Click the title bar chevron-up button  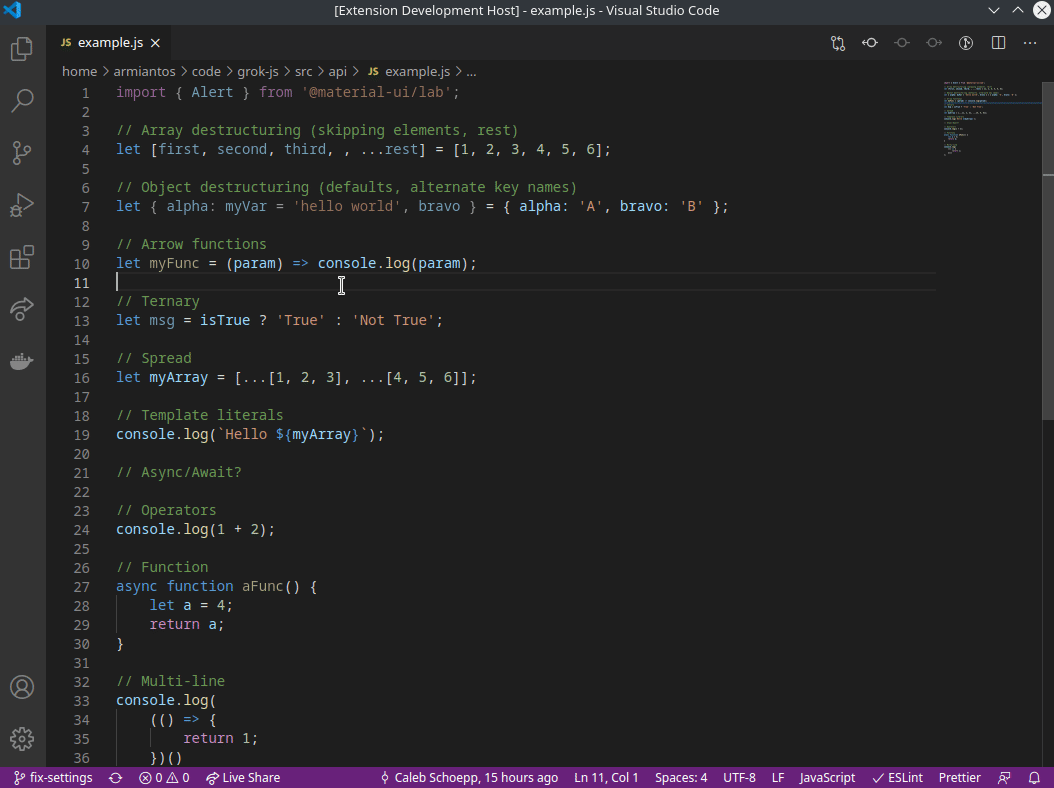pos(1018,10)
